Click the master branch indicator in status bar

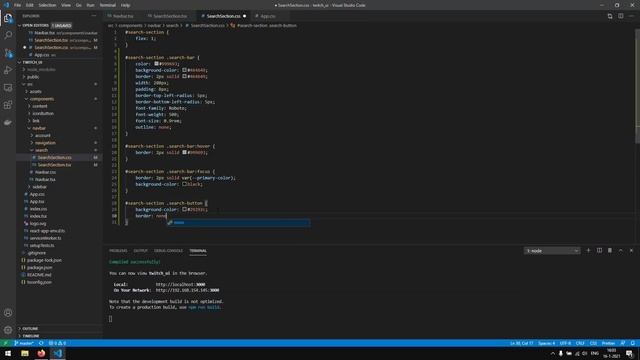[24, 343]
